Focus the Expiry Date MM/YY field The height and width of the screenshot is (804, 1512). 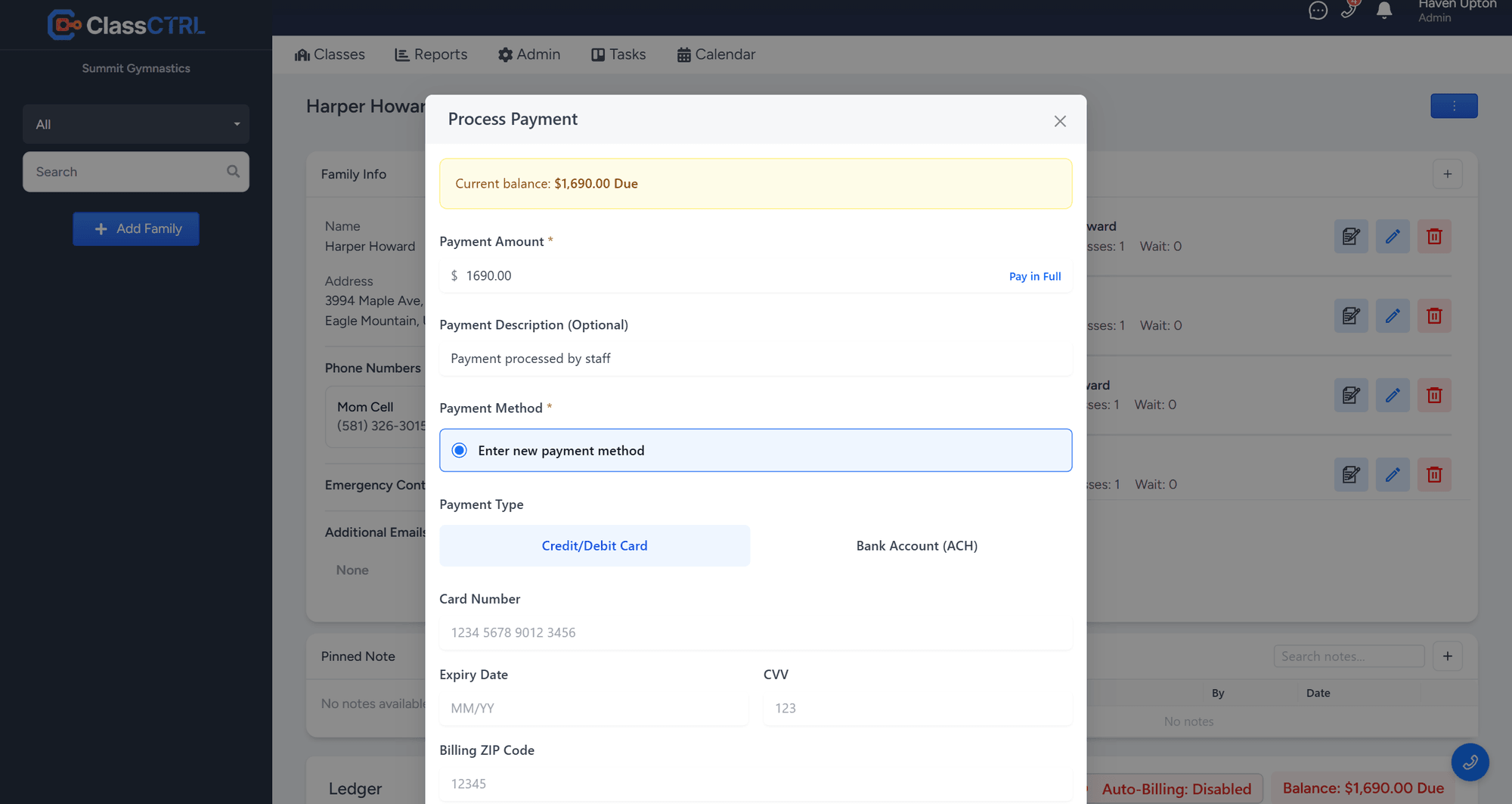(x=593, y=708)
